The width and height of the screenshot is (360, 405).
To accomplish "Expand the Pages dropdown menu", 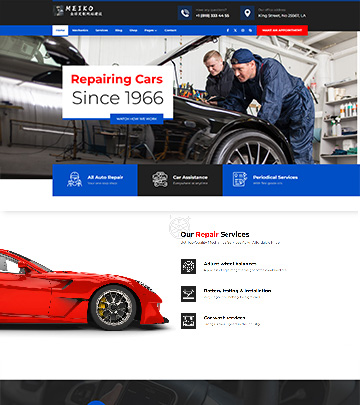I will pos(150,30).
